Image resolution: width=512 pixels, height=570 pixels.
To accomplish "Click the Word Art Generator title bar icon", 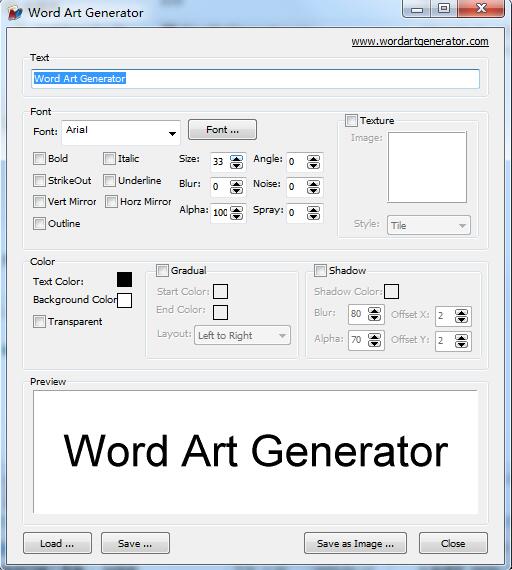I will (x=15, y=13).
